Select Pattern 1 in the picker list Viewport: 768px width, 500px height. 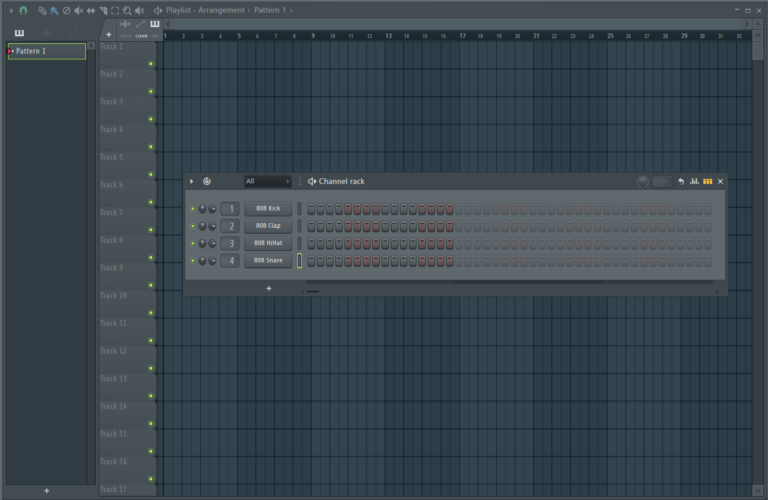[47, 51]
